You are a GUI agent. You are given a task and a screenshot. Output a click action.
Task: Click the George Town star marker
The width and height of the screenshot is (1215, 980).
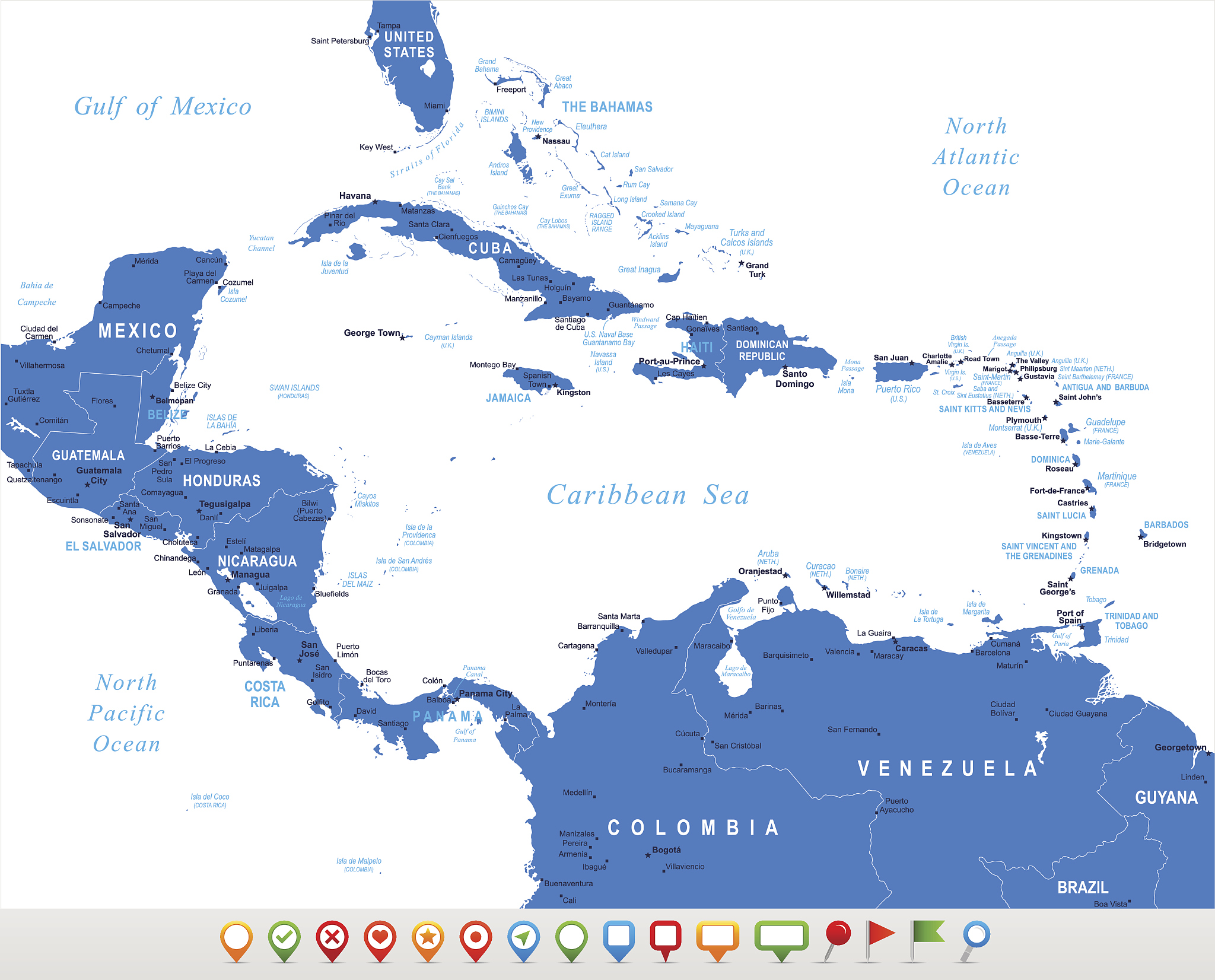(x=403, y=338)
